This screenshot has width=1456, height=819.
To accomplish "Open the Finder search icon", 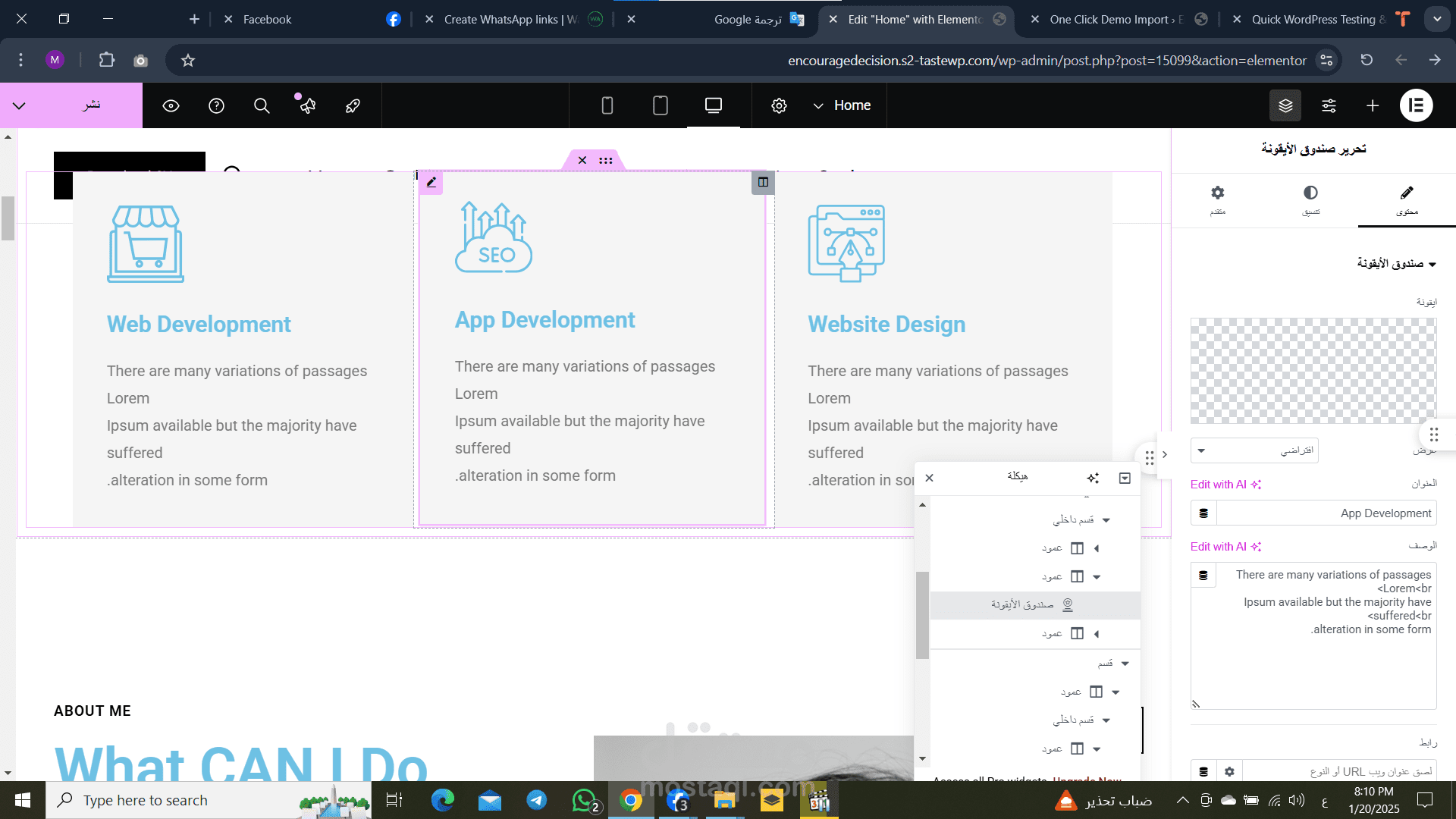I will pos(262,105).
